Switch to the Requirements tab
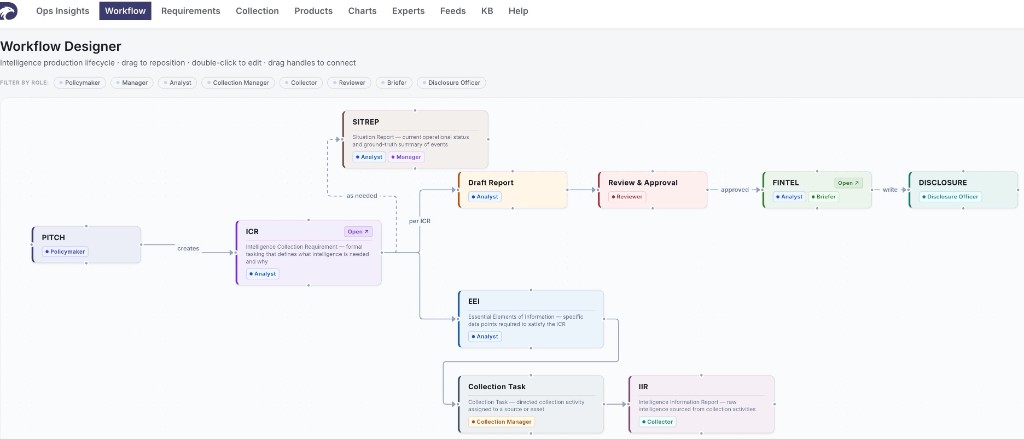 pos(191,11)
